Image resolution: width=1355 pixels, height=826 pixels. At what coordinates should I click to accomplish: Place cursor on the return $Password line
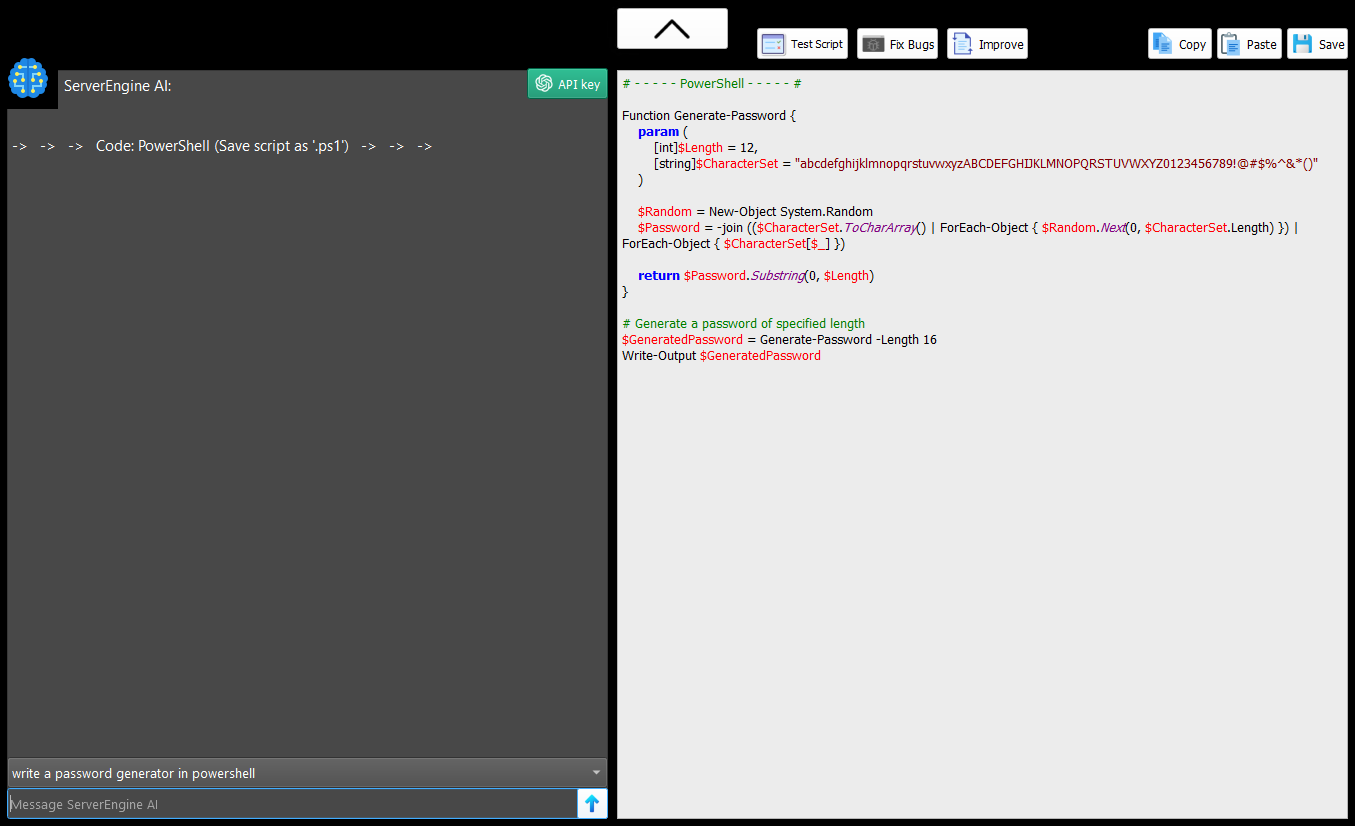[756, 276]
